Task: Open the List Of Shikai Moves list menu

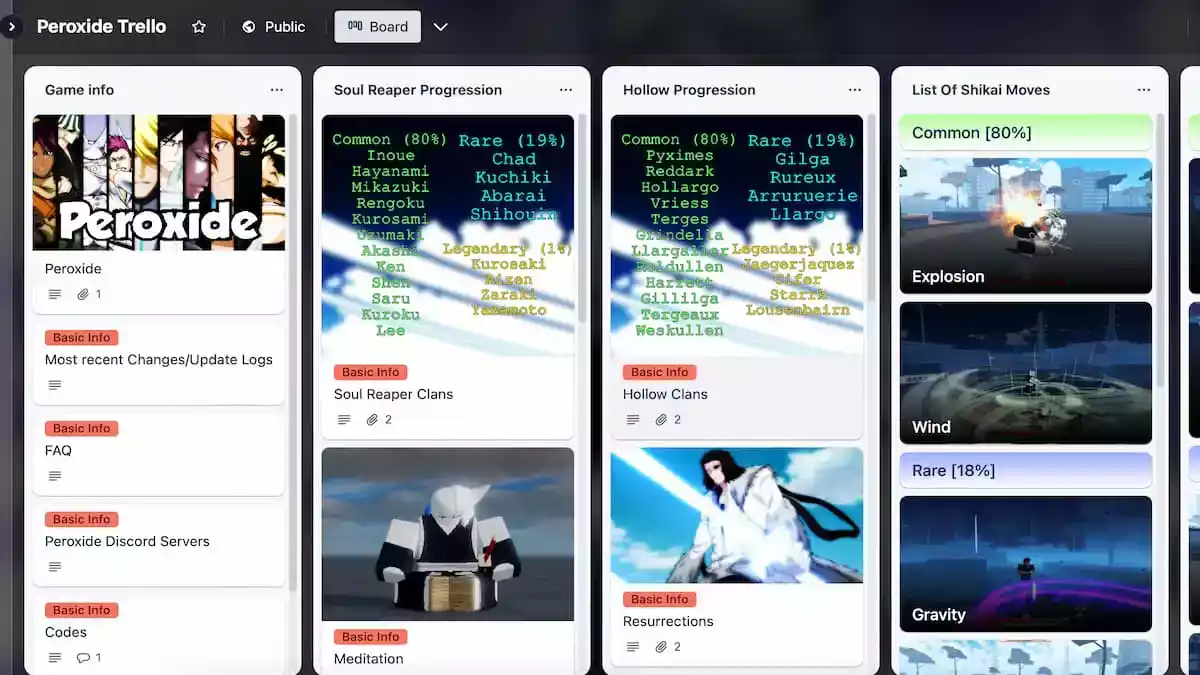Action: pyautogui.click(x=1143, y=89)
